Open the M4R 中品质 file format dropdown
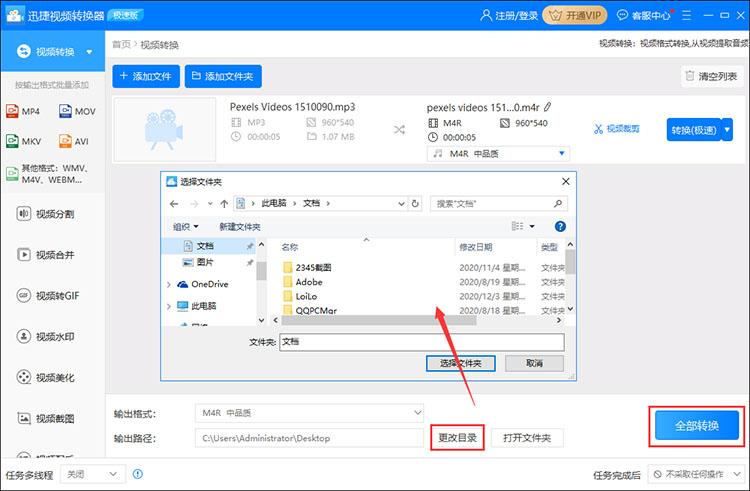 click(x=498, y=153)
